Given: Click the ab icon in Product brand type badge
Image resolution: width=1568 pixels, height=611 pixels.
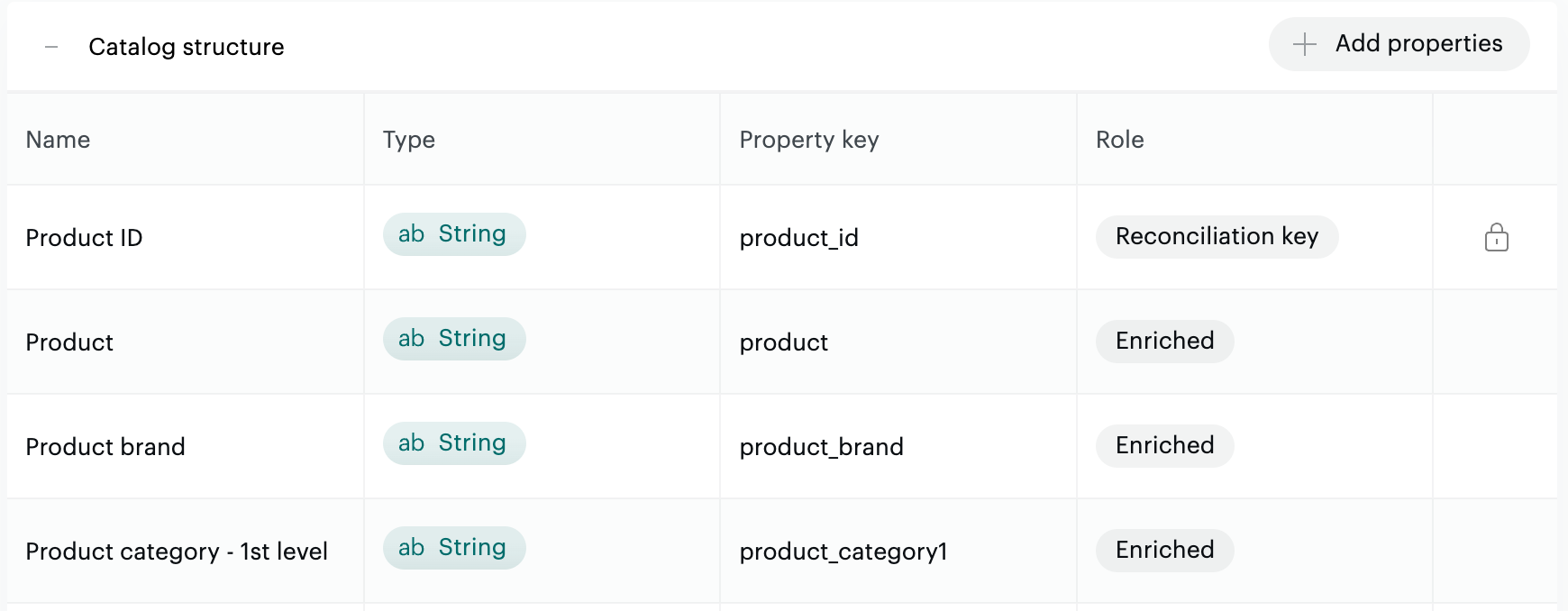Looking at the screenshot, I should 411,442.
